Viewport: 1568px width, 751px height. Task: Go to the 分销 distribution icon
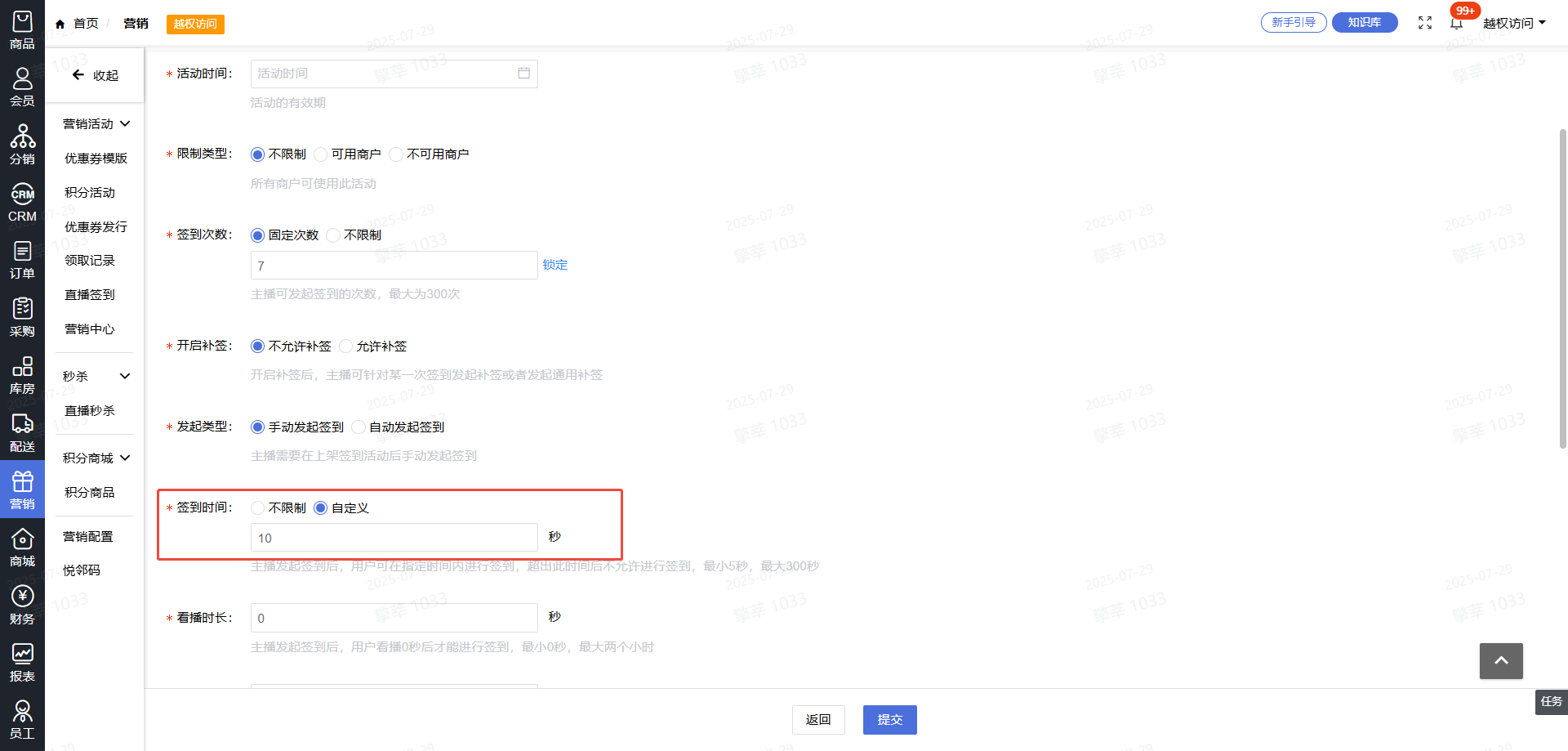[22, 145]
